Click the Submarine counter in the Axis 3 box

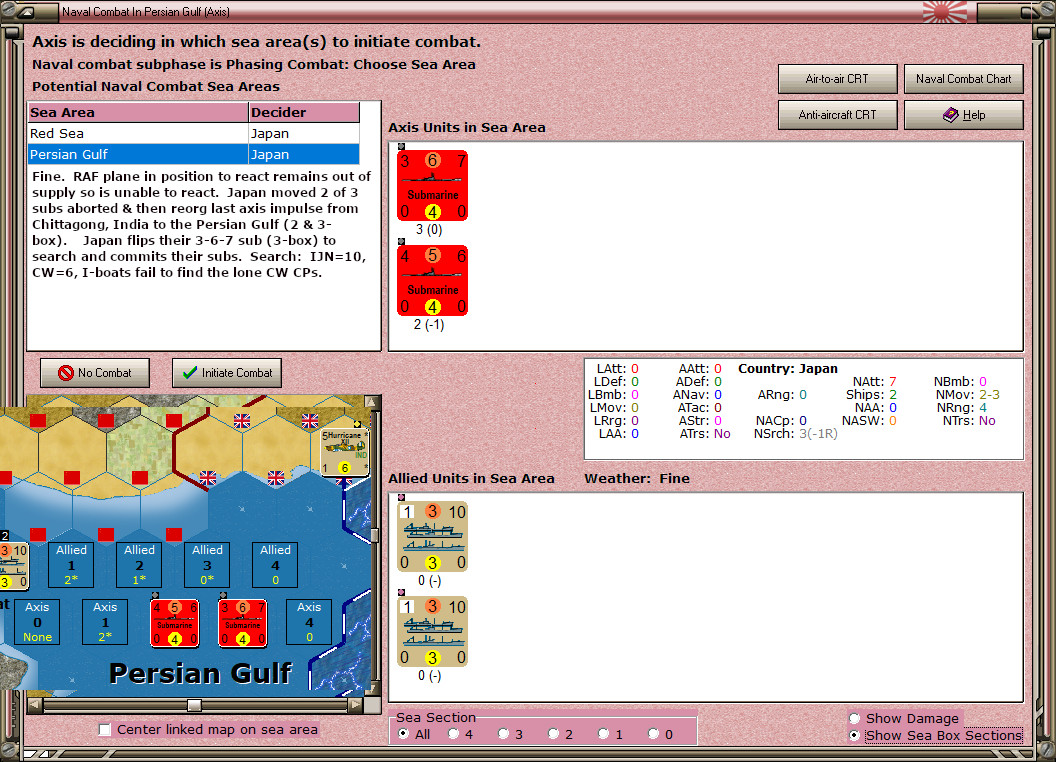point(242,622)
